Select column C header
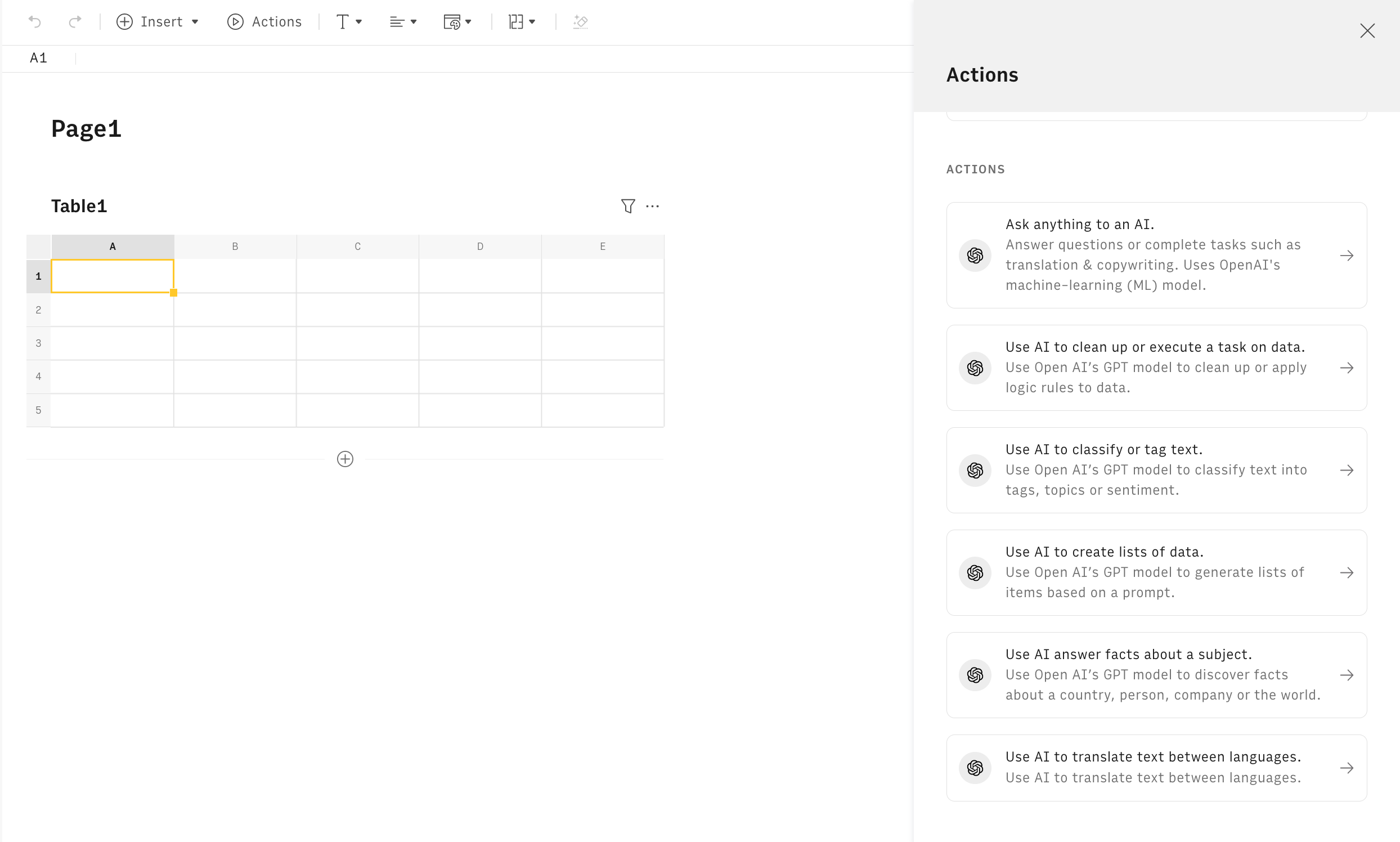The image size is (1400, 842). click(x=357, y=247)
